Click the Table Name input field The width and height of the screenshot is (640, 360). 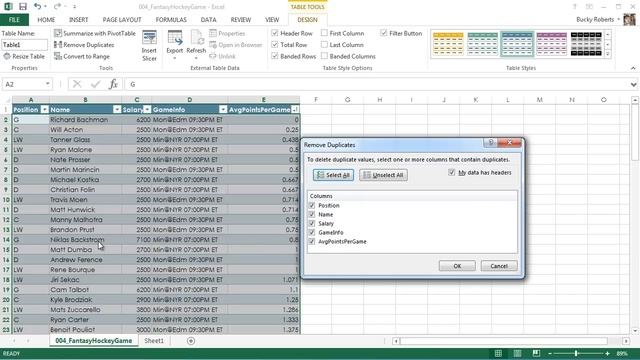(x=24, y=45)
